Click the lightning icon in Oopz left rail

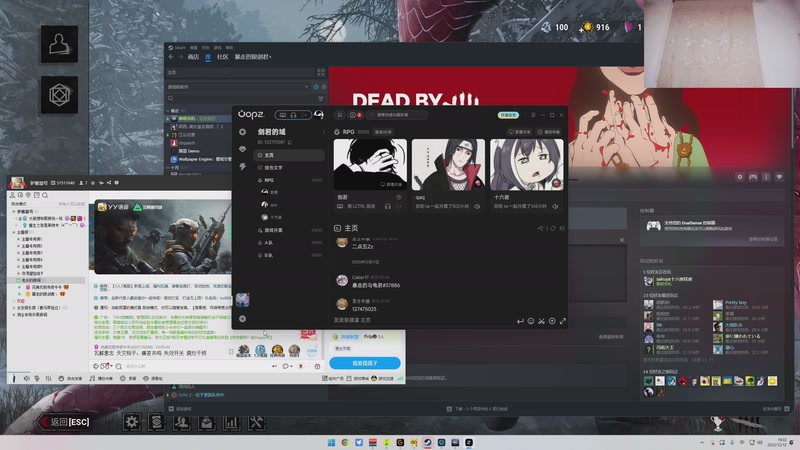click(242, 166)
